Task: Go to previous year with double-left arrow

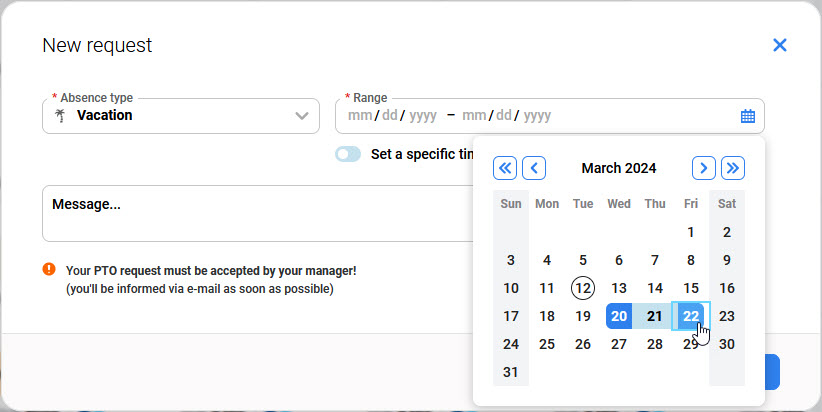Action: (505, 168)
